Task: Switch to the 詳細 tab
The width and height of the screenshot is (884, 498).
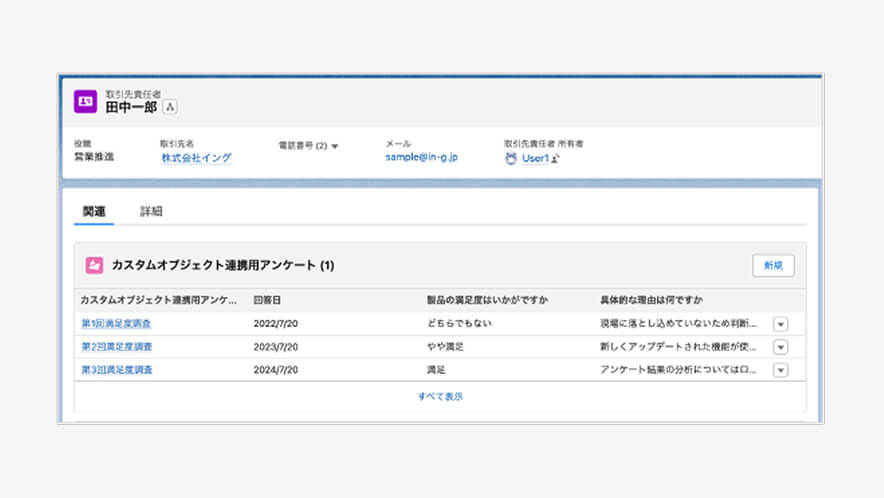Action: 151,211
